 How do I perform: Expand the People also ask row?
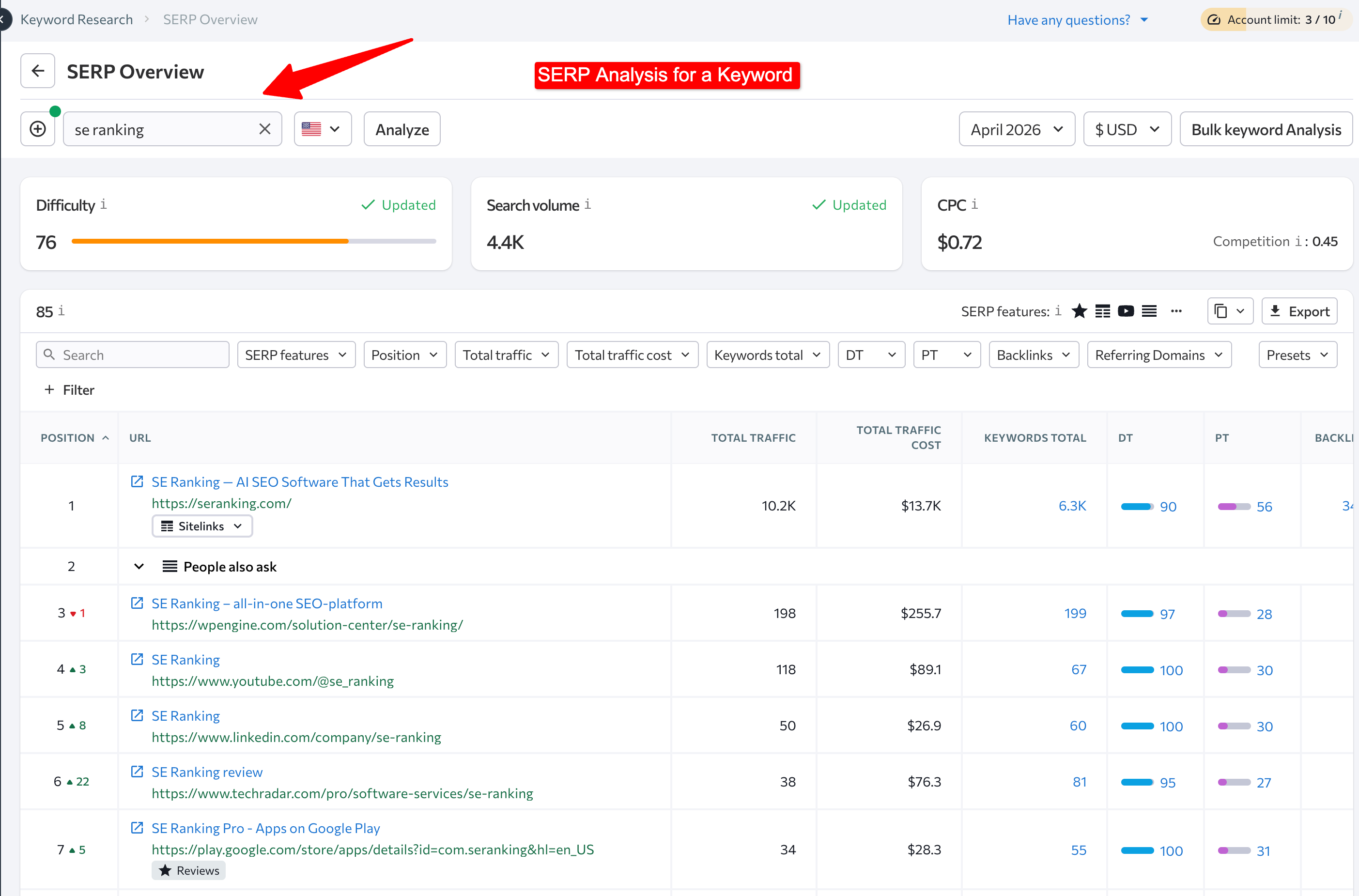click(139, 566)
